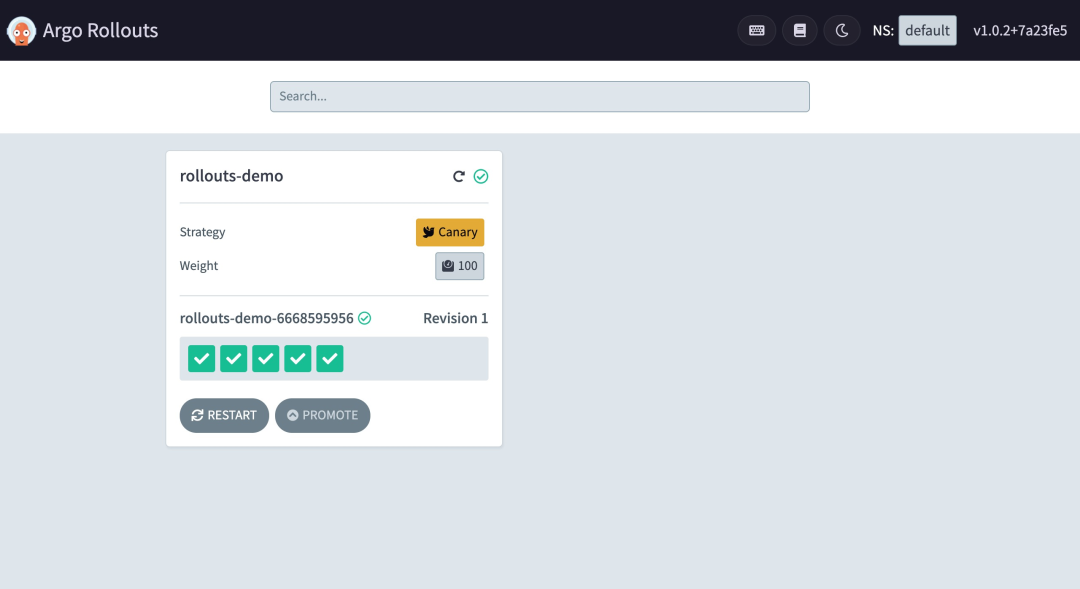
Task: Click the second green pod checkmark
Action: (x=233, y=358)
